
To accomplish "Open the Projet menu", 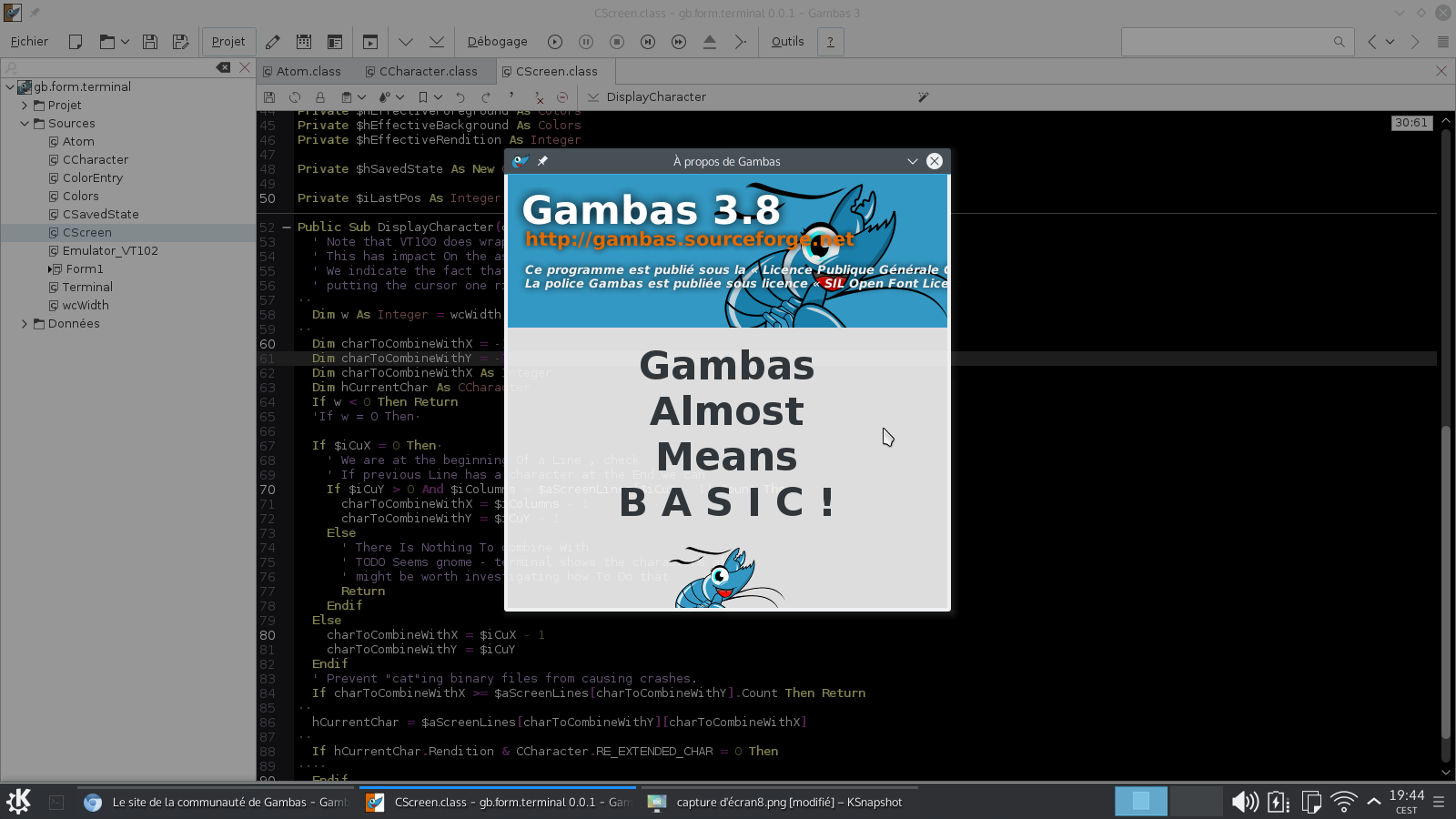I will click(228, 42).
